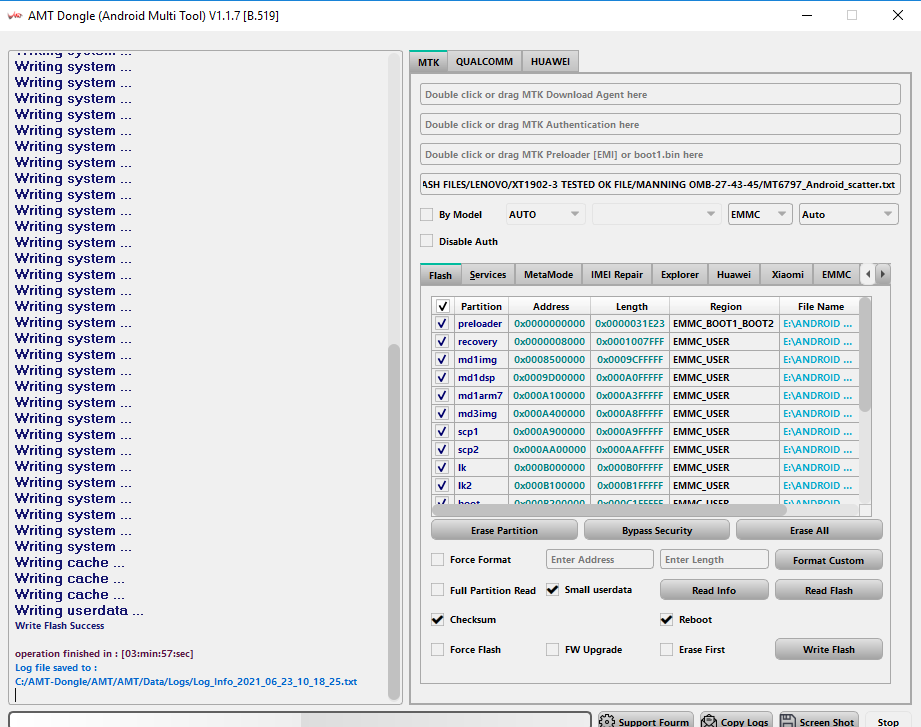Viewport: 921px width, 727px height.
Task: Click the Support Forum gear icon
Action: pyautogui.click(x=607, y=721)
